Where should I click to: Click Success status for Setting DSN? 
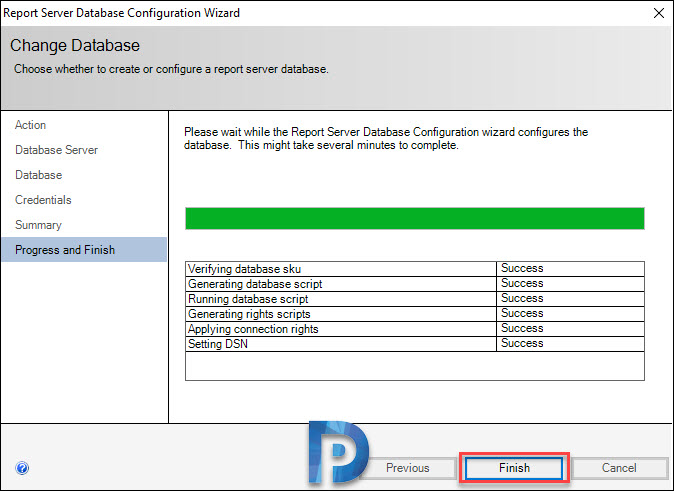(x=522, y=344)
